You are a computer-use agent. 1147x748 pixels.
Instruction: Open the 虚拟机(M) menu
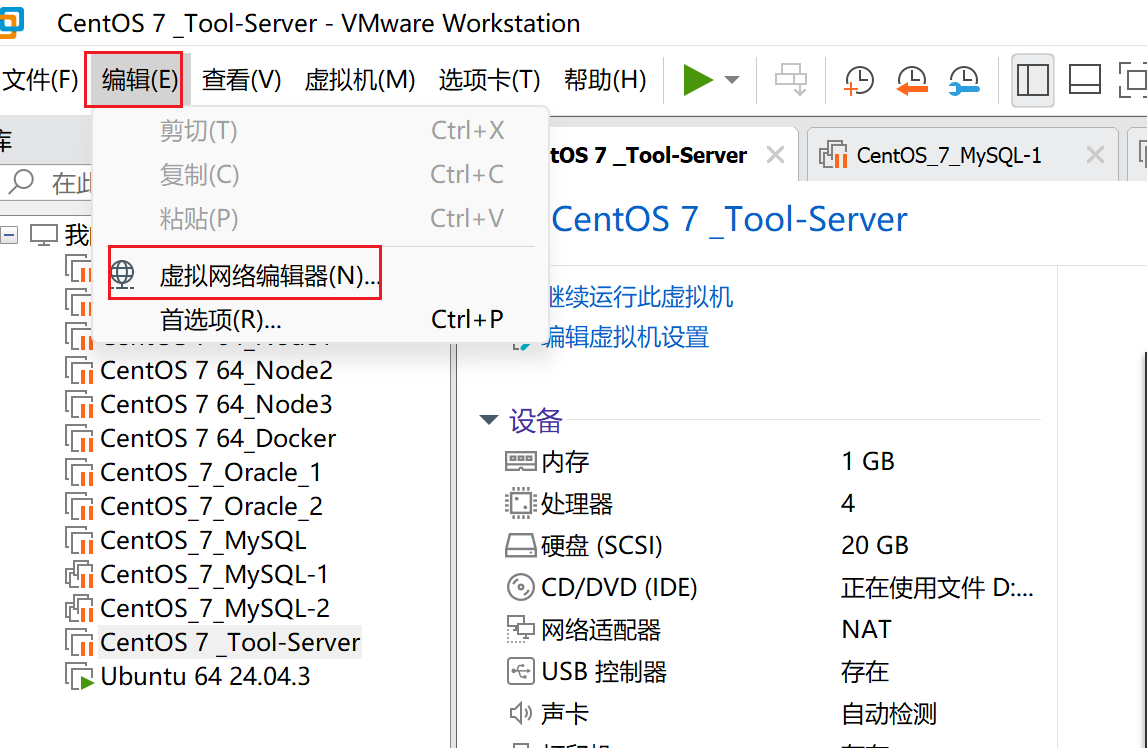click(359, 80)
